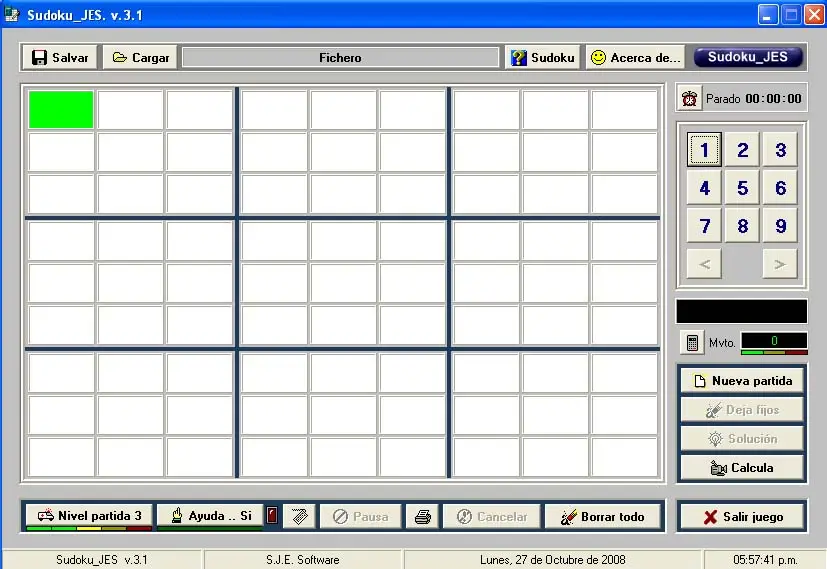Select number 8 on the keypad
This screenshot has width=827, height=569.
point(742,226)
